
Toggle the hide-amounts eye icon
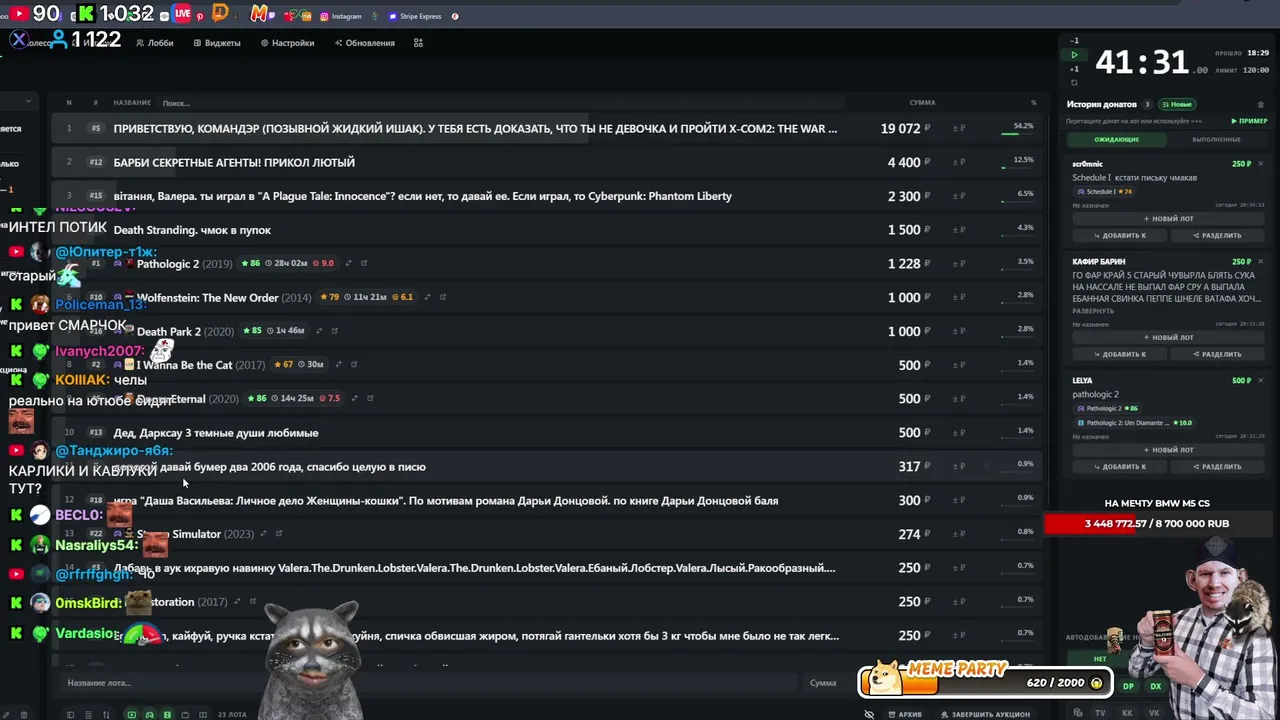(x=869, y=715)
